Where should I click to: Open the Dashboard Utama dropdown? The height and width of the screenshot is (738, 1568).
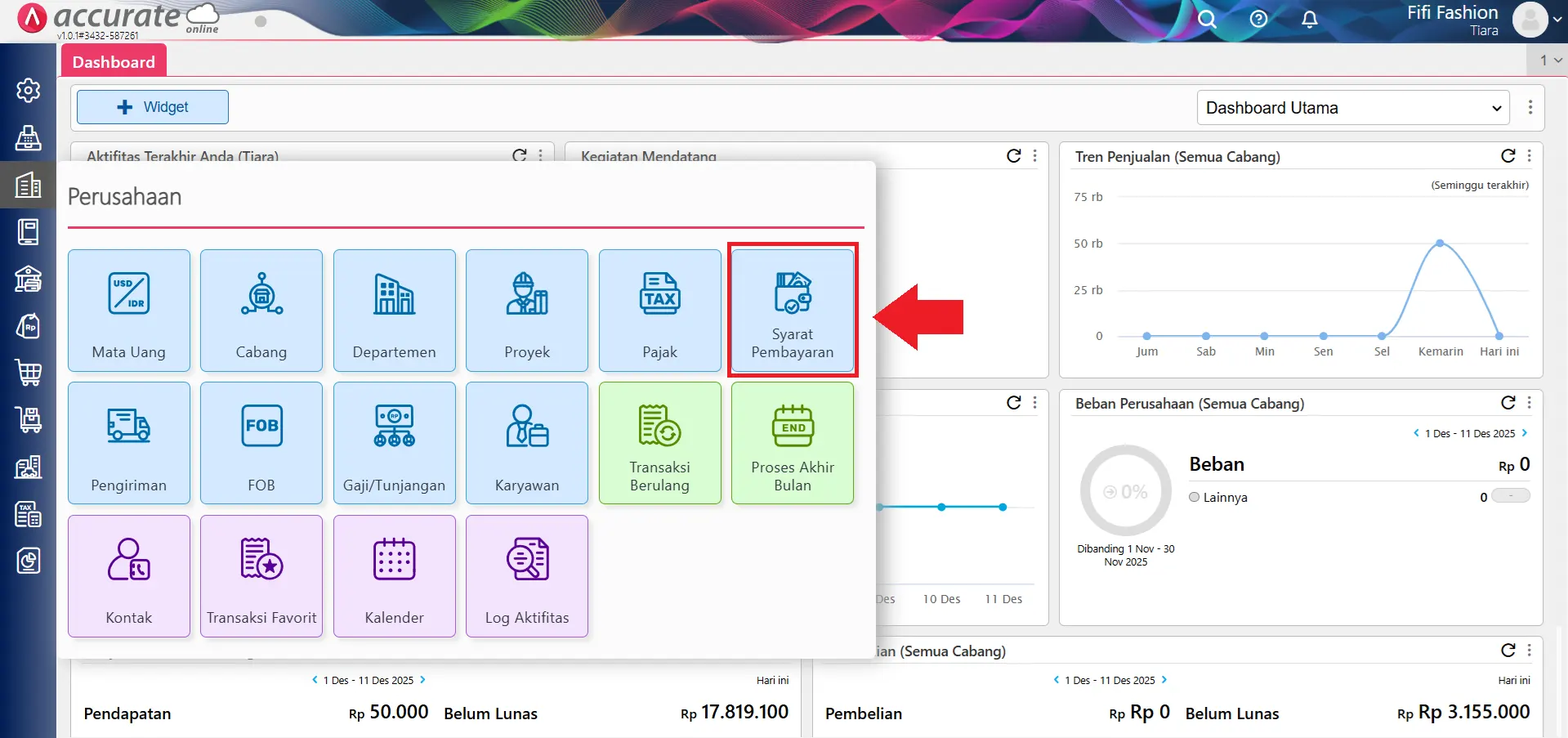pos(1351,107)
